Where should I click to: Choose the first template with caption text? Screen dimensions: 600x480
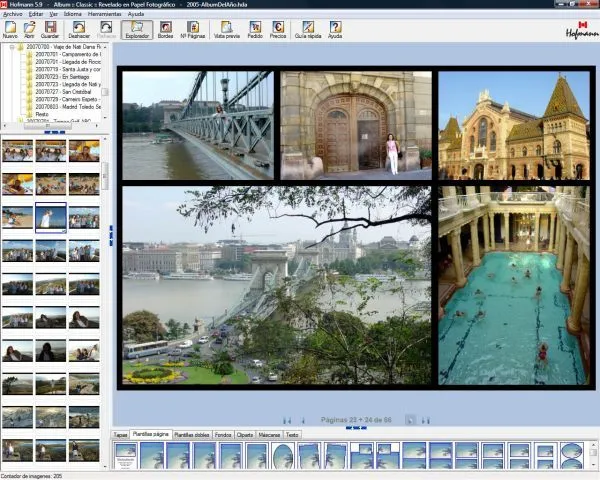tap(126, 456)
